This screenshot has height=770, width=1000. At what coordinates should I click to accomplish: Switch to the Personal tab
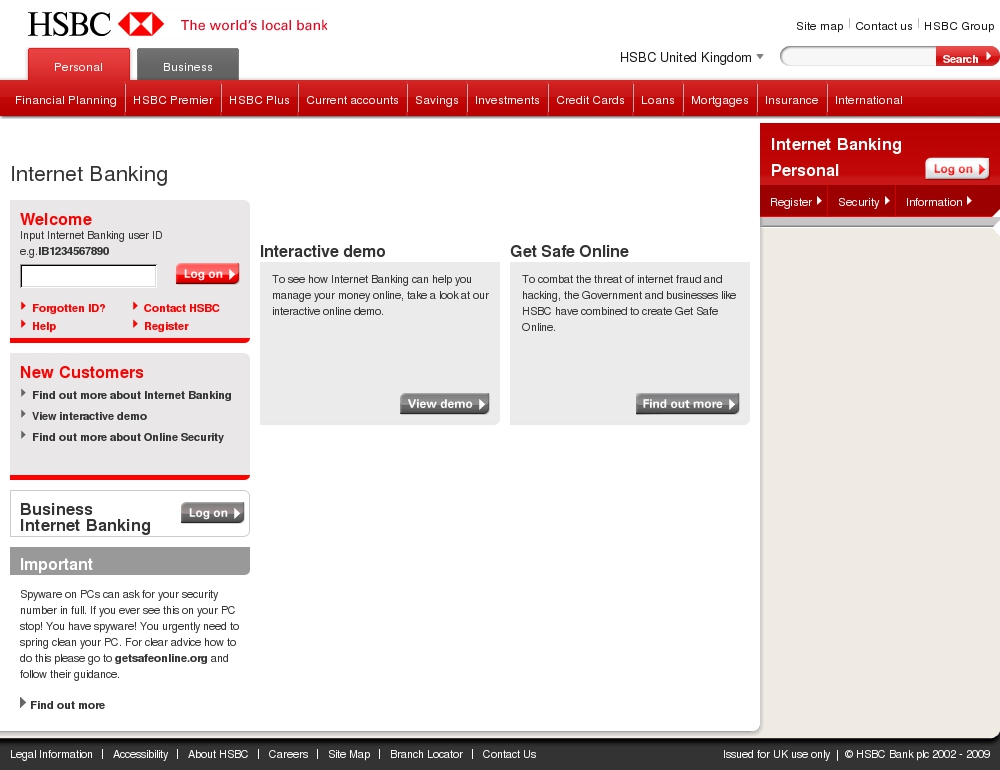(x=78, y=65)
